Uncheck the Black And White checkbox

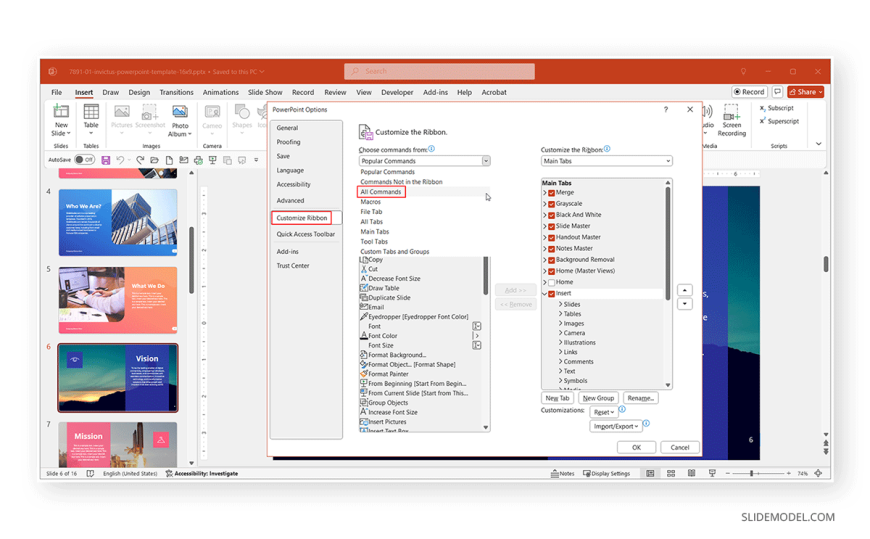552,215
